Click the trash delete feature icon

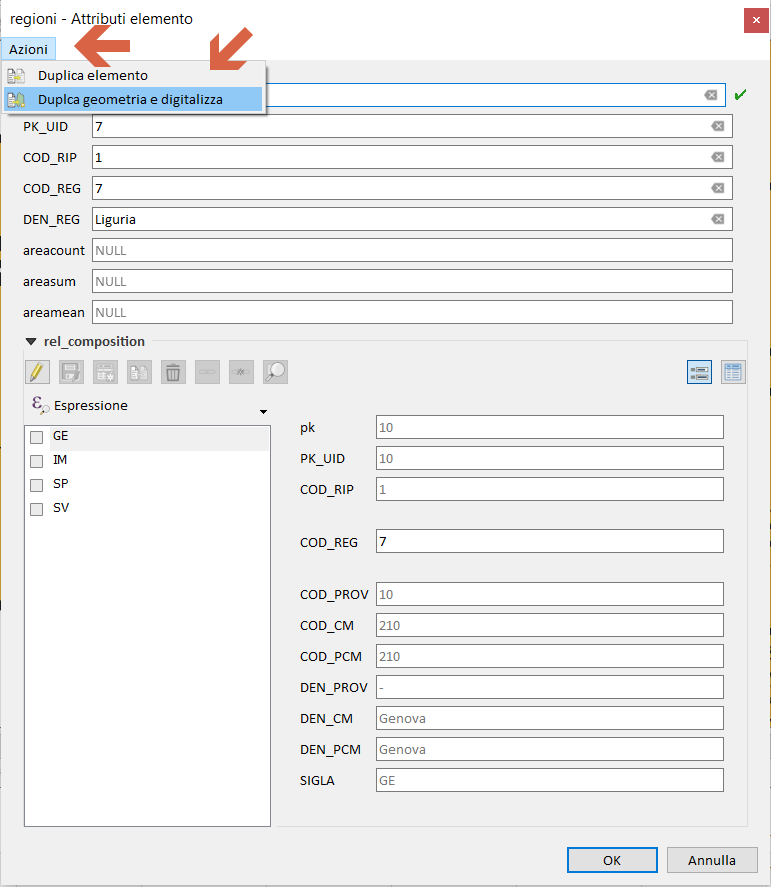[173, 373]
